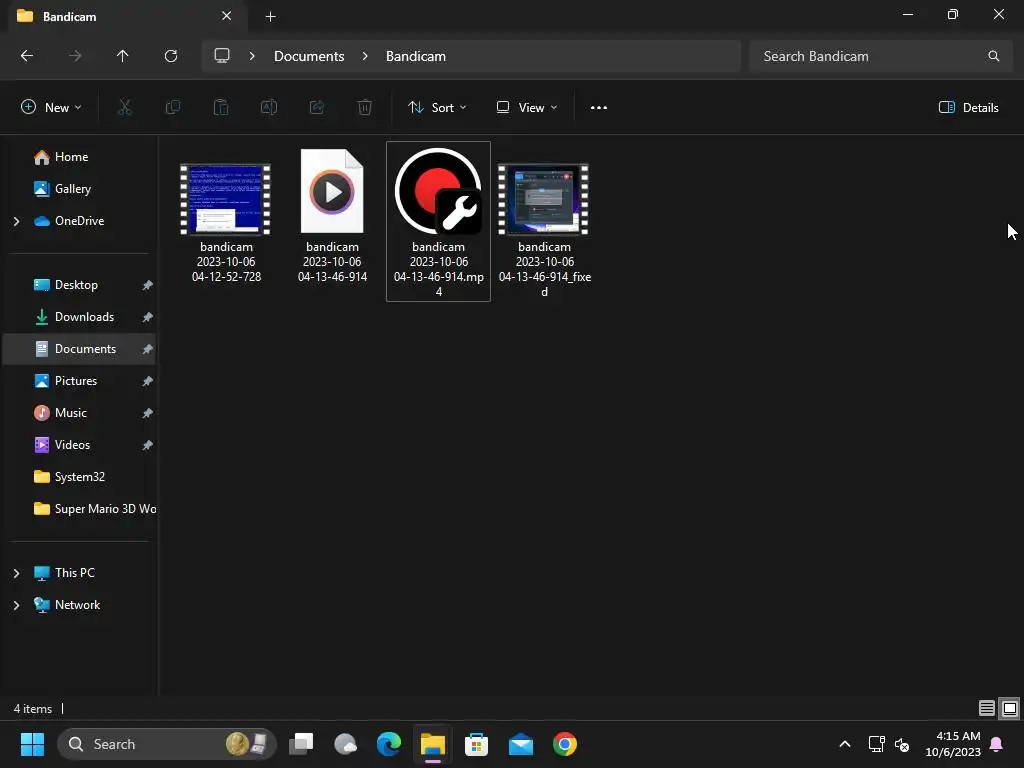Close the Bandicam tab
Screen dimensions: 1024x768
(226, 16)
